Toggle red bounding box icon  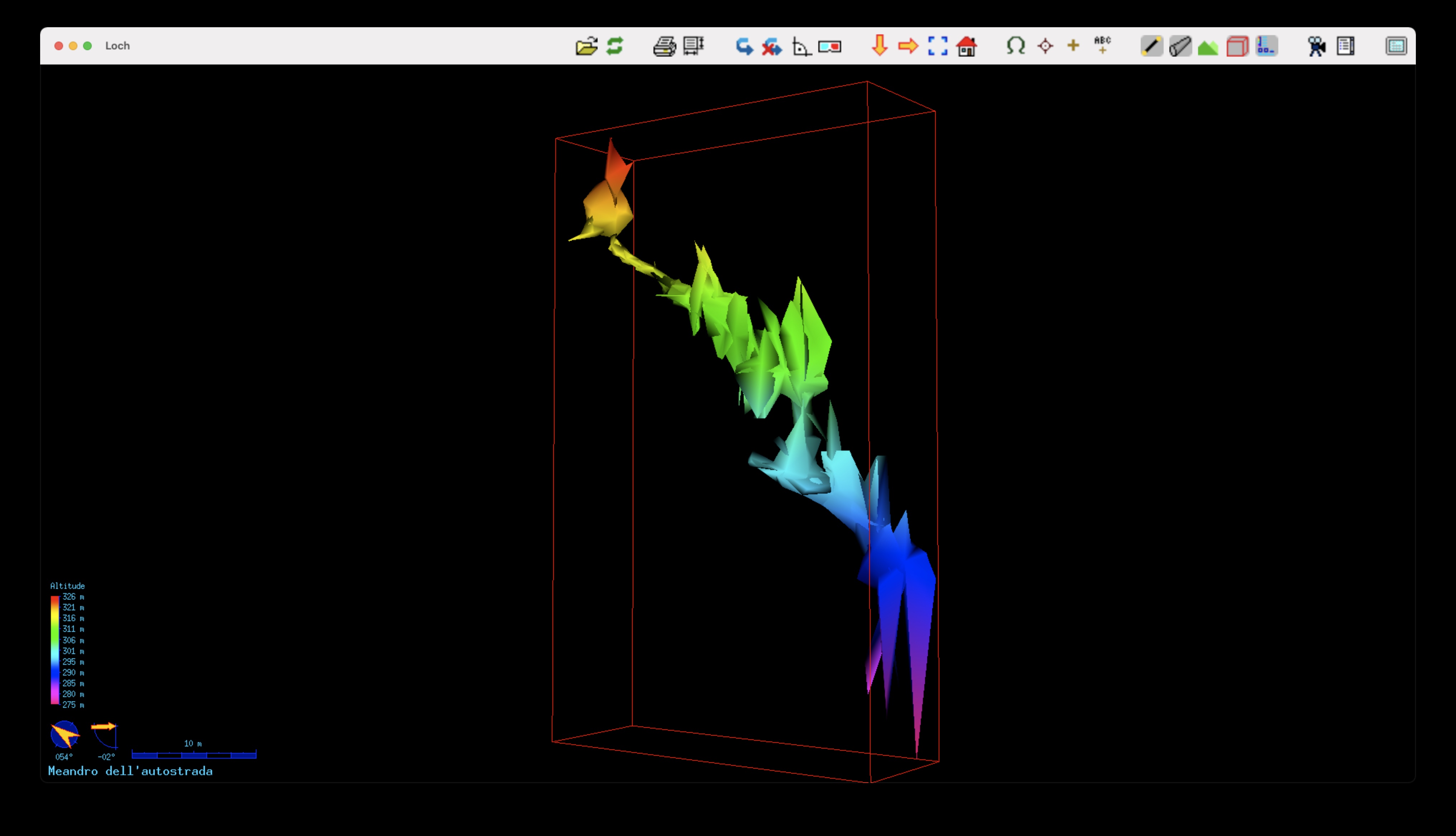point(1237,46)
